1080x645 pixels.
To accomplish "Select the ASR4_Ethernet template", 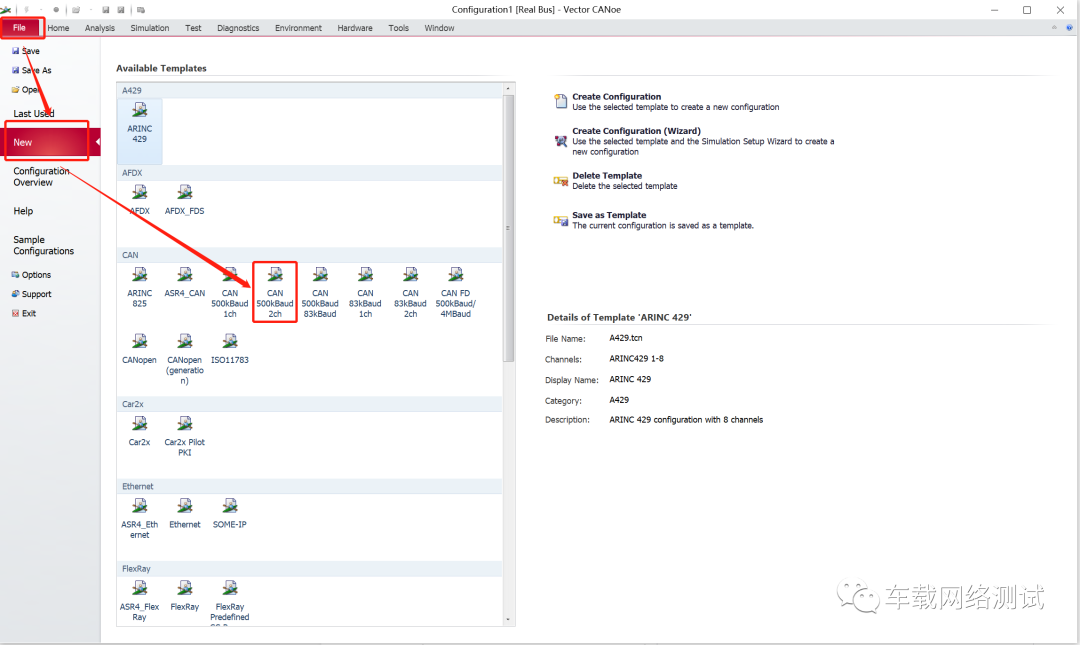I will 139,518.
